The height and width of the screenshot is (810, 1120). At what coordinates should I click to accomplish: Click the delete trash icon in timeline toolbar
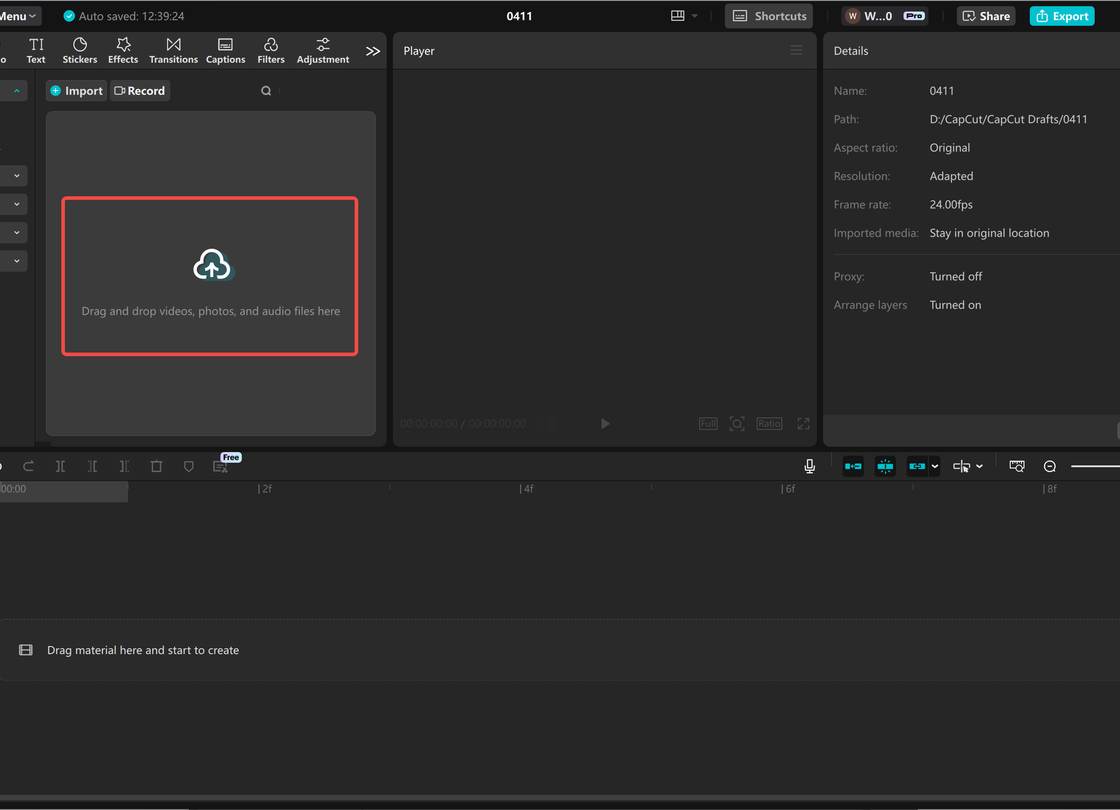point(156,466)
